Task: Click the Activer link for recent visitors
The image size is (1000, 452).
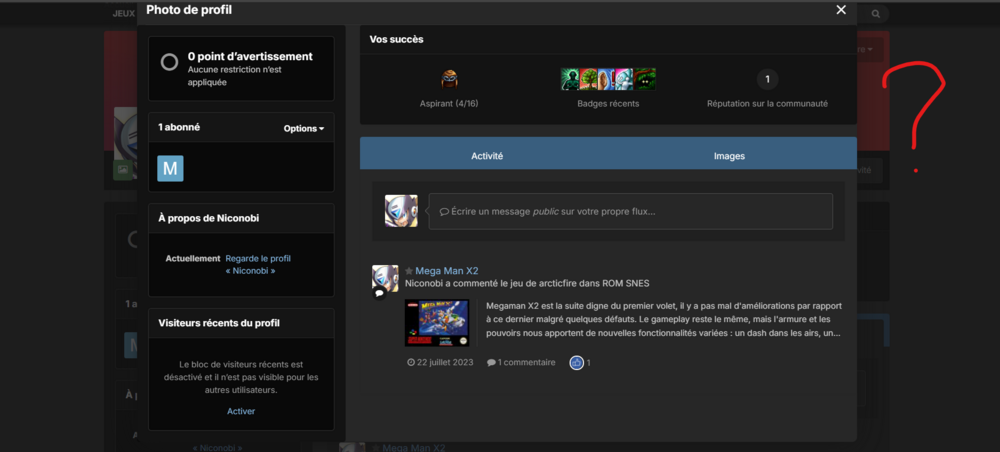Action: tap(241, 411)
